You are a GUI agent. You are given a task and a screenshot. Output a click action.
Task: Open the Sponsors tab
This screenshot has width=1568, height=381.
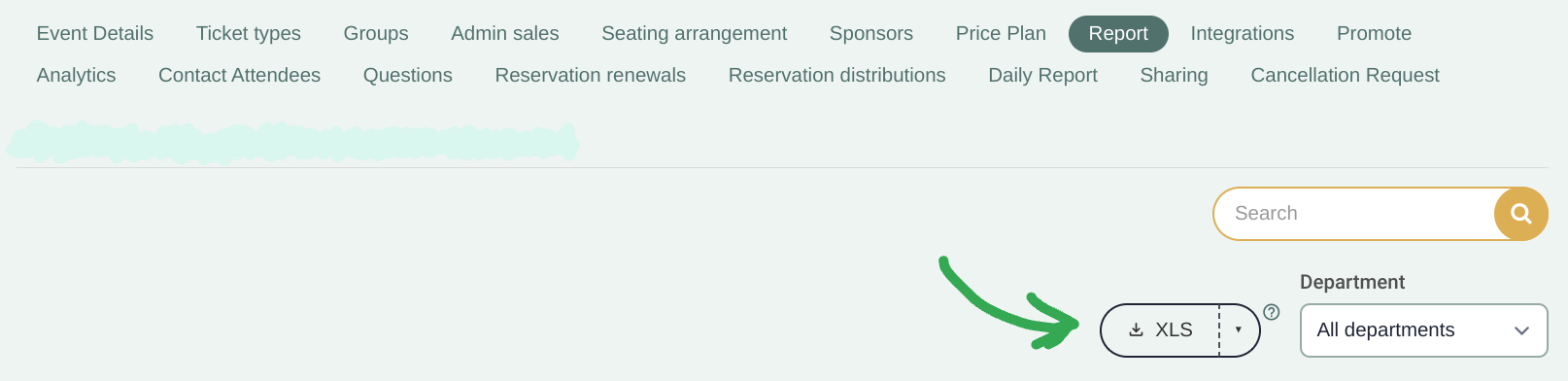(x=871, y=34)
